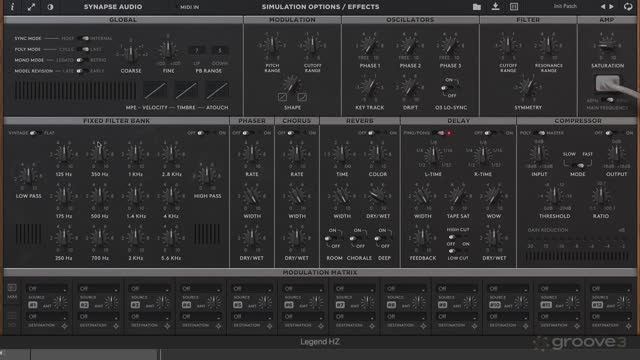Viewport: 640px width, 360px height.
Task: Open destination dropdown of matrix slot 1
Action: tap(46, 316)
